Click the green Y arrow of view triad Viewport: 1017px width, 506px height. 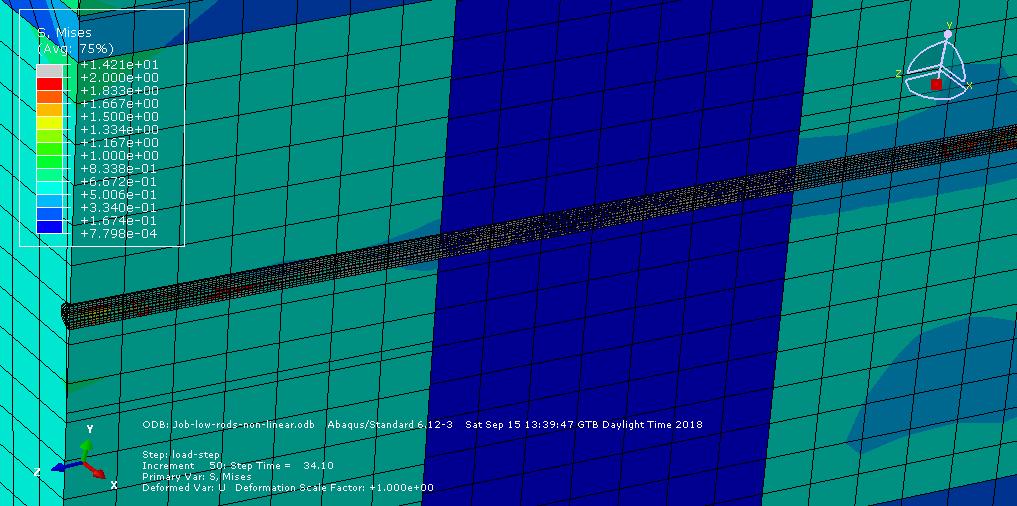pyautogui.click(x=86, y=450)
